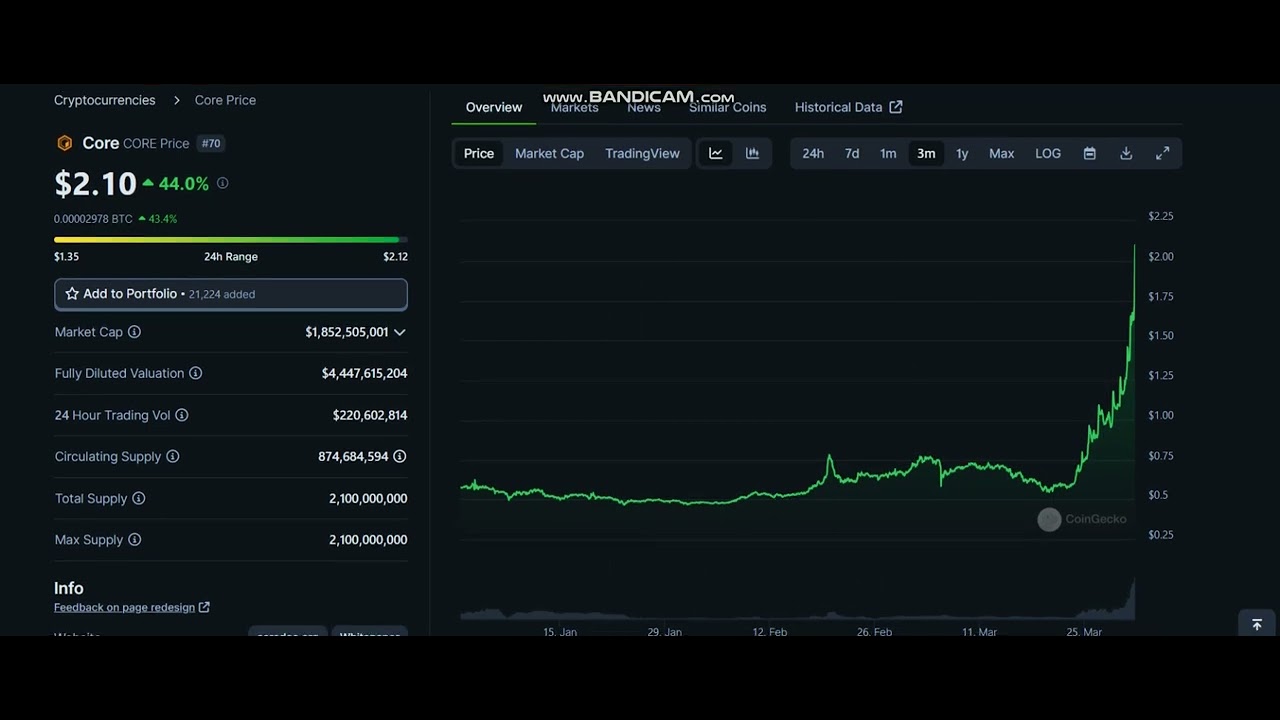Click 24 Hour Trading Vol info icon
The width and height of the screenshot is (1280, 720).
coord(182,415)
